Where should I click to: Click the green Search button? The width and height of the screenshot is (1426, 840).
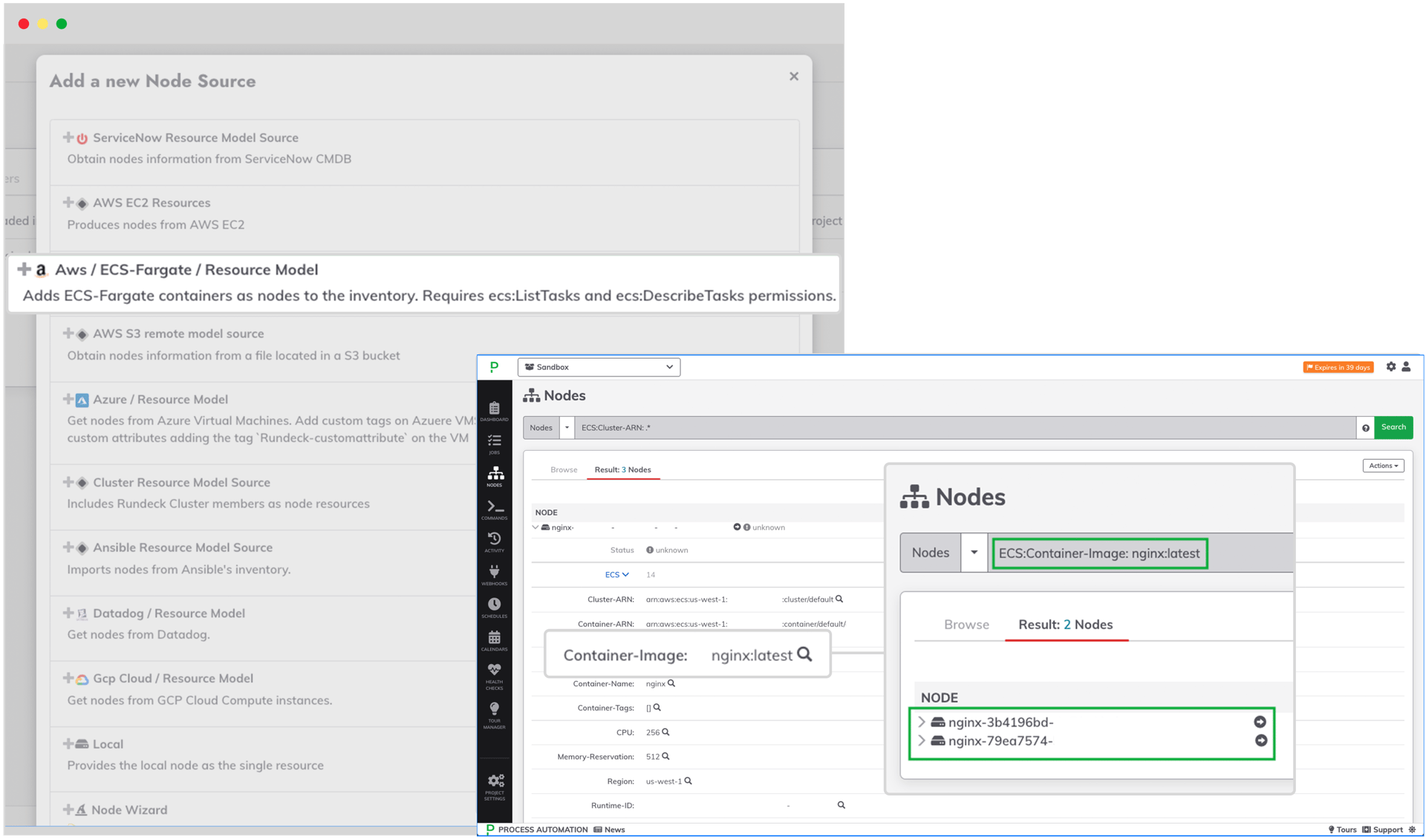coord(1393,427)
